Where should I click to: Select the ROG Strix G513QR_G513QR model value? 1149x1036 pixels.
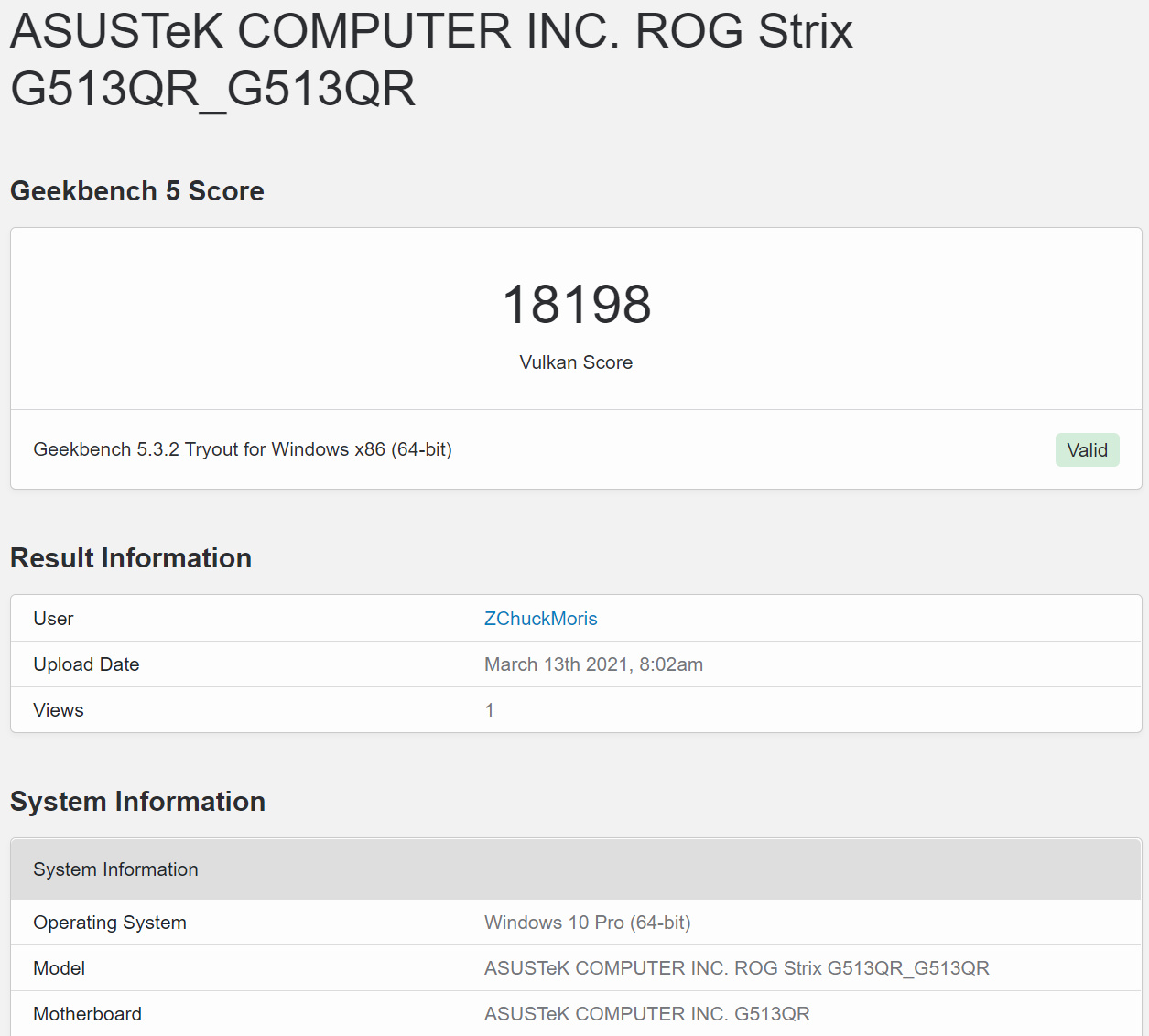(737, 968)
